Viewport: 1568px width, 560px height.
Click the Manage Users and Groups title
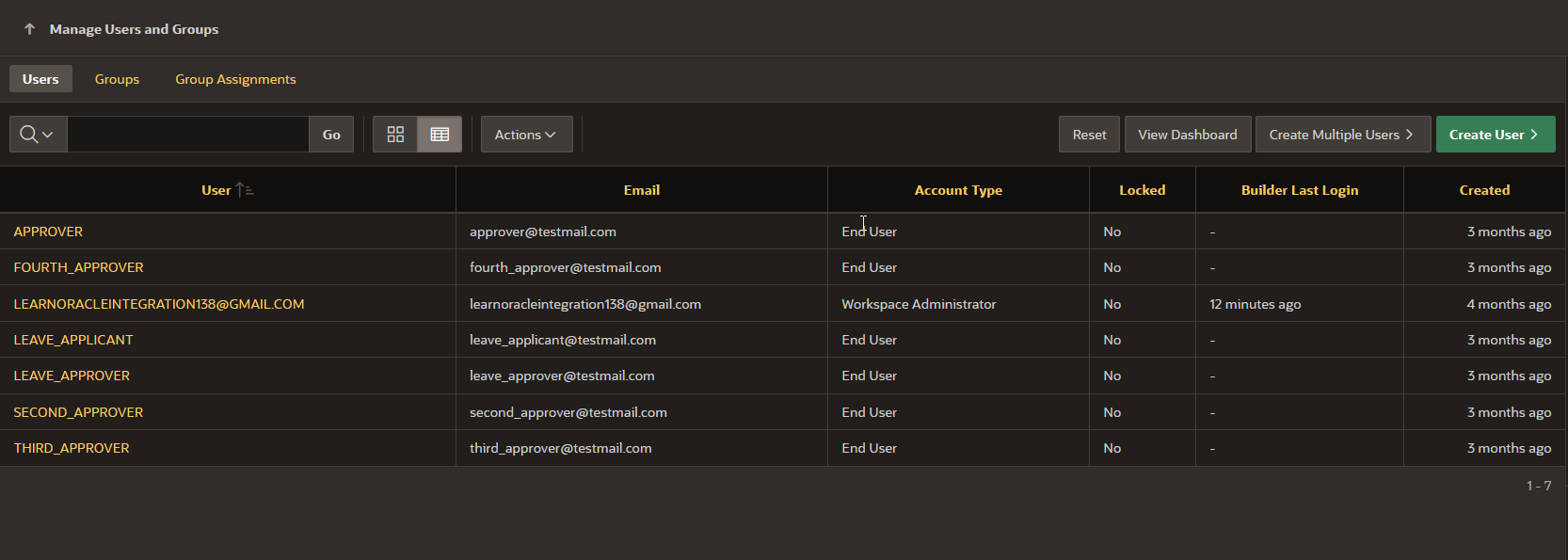pyautogui.click(x=134, y=29)
